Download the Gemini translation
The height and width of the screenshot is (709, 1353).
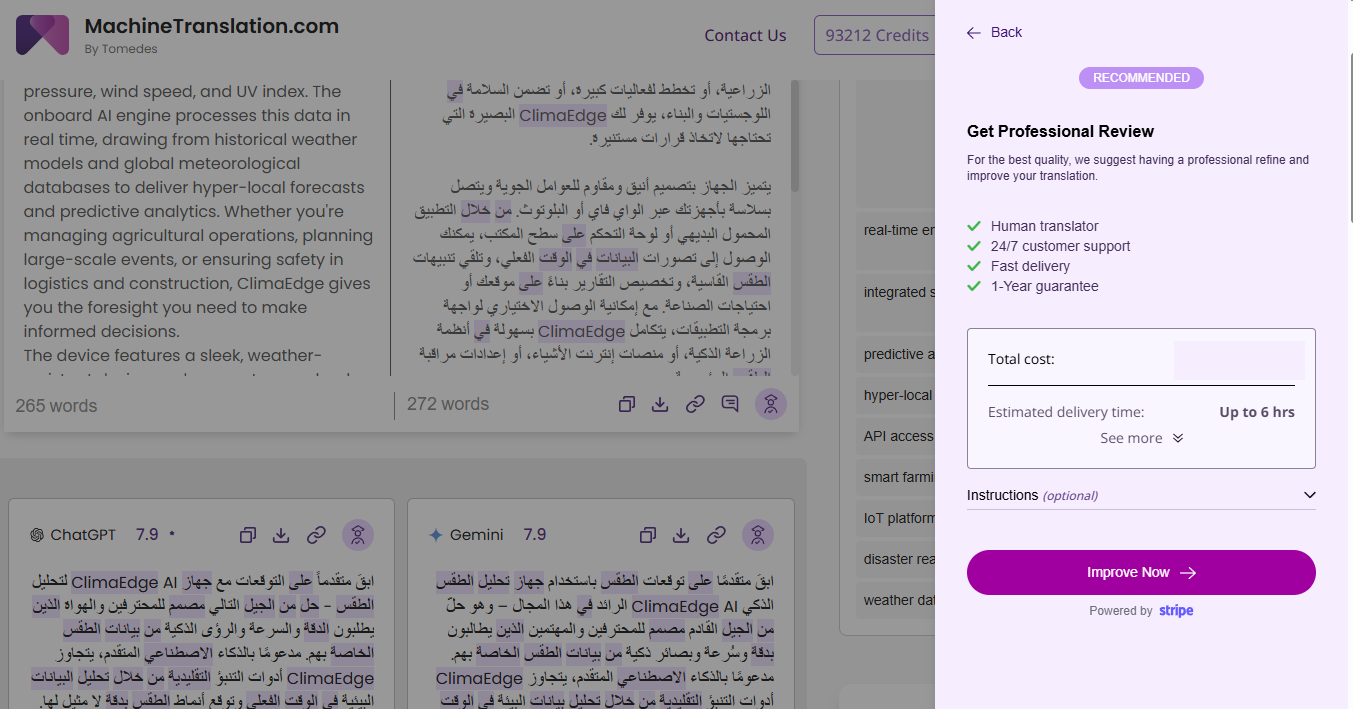tap(682, 535)
